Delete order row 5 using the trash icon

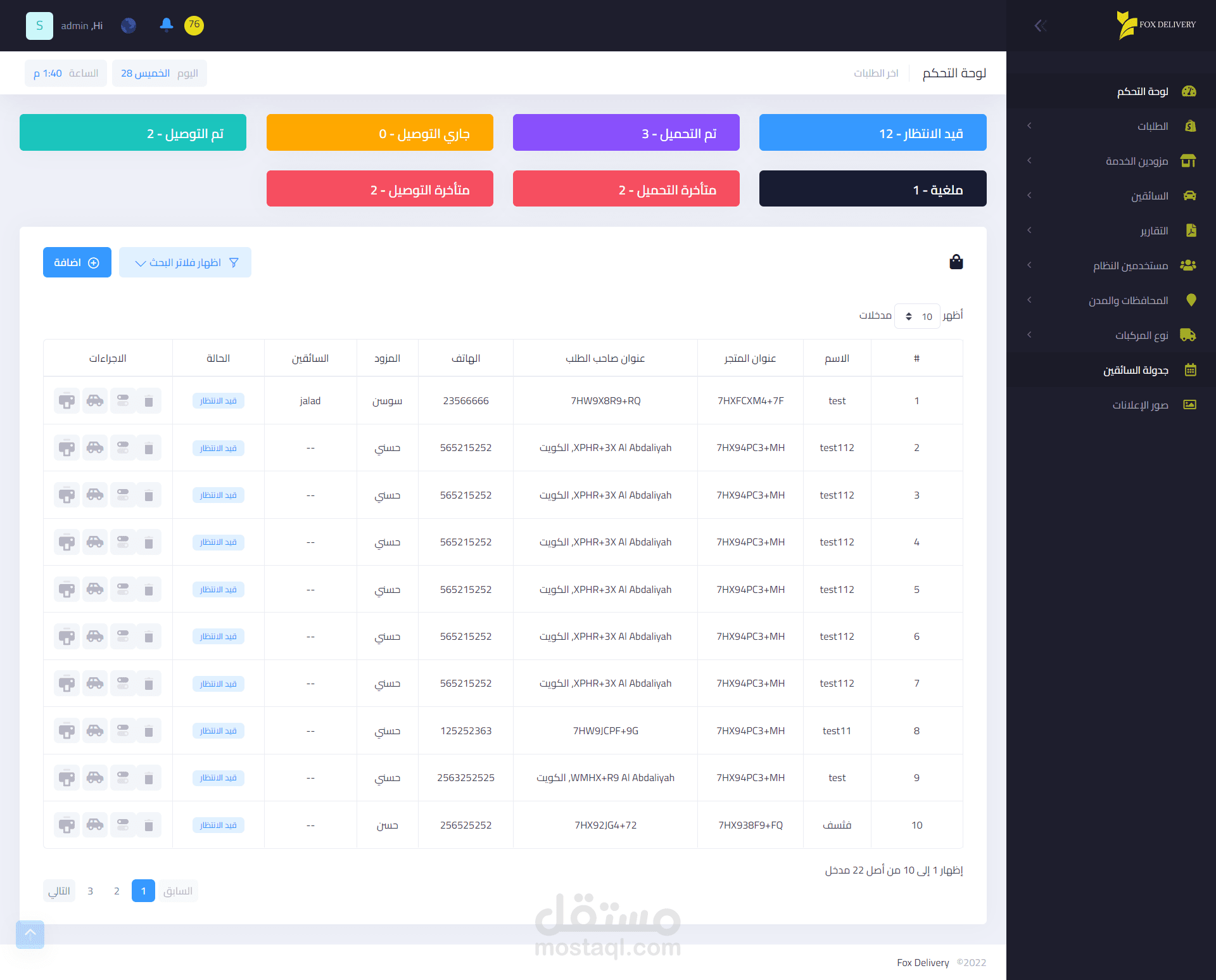tap(149, 590)
